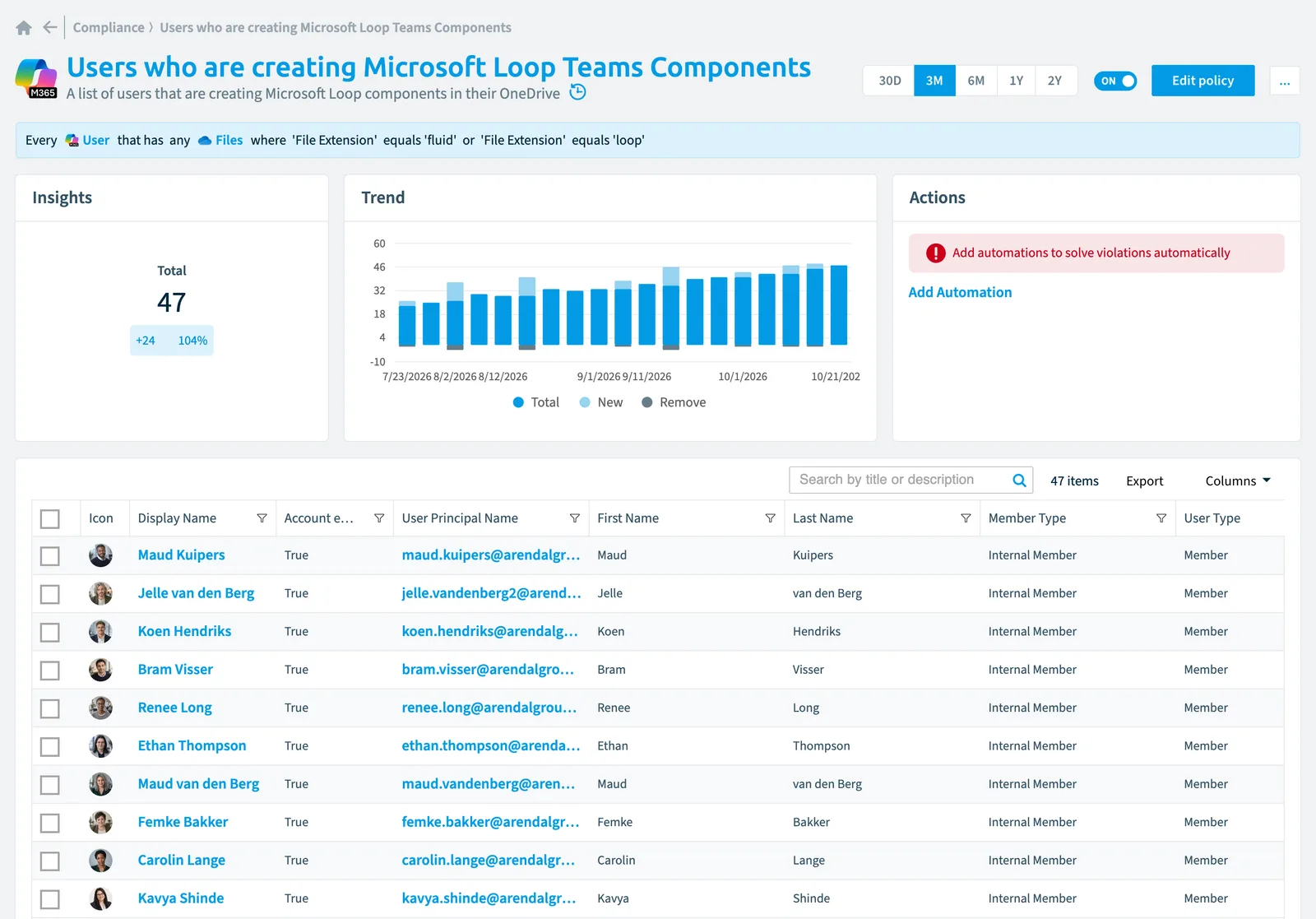Click Koen Hendriks' avatar icon
The image size is (1316, 919).
tap(100, 632)
